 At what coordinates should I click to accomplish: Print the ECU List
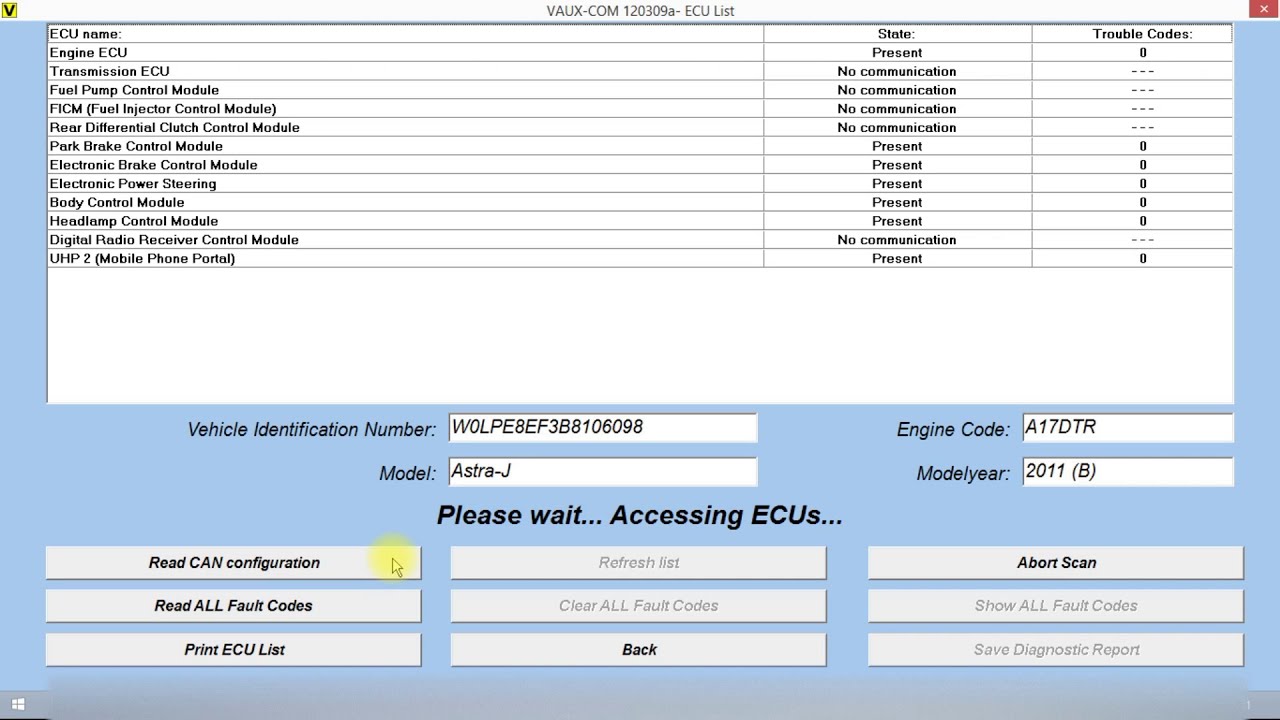234,650
